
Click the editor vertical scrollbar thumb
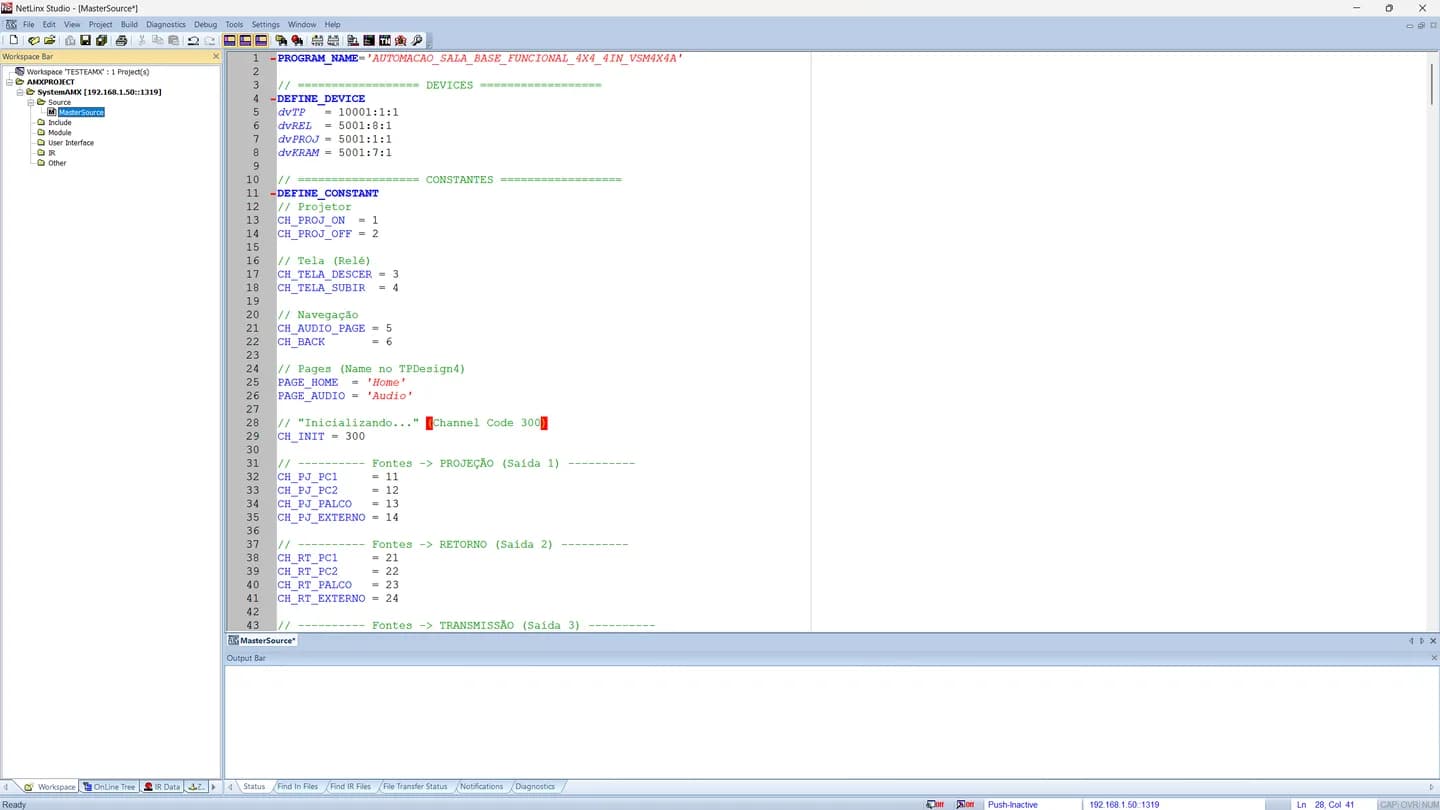1432,82
